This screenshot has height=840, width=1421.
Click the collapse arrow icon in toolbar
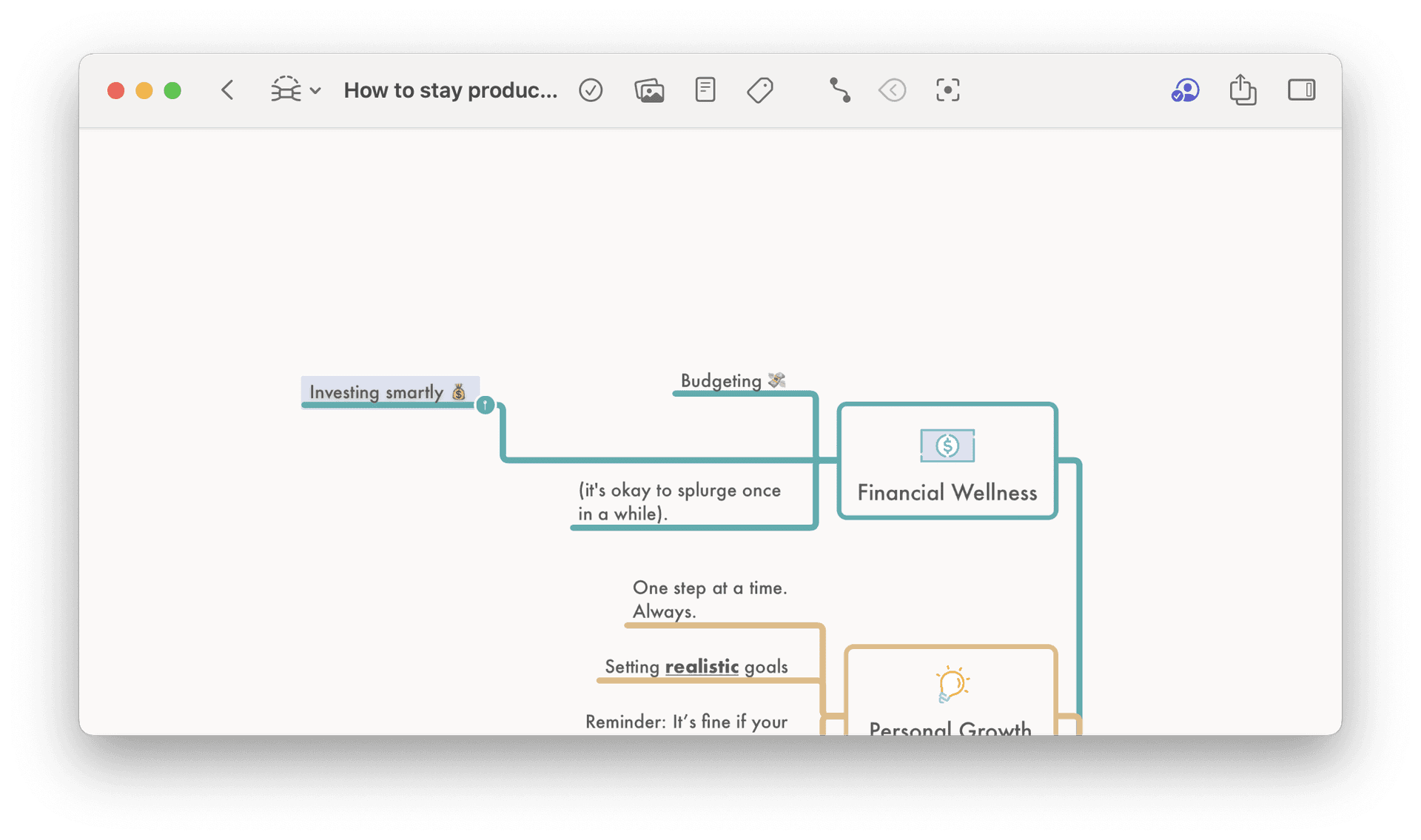coord(893,90)
